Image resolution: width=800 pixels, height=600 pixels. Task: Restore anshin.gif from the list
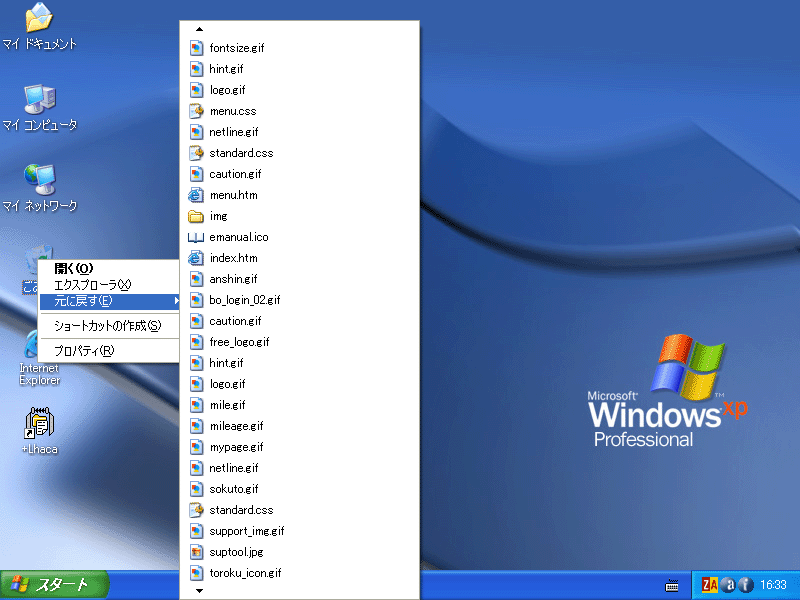(x=299, y=279)
